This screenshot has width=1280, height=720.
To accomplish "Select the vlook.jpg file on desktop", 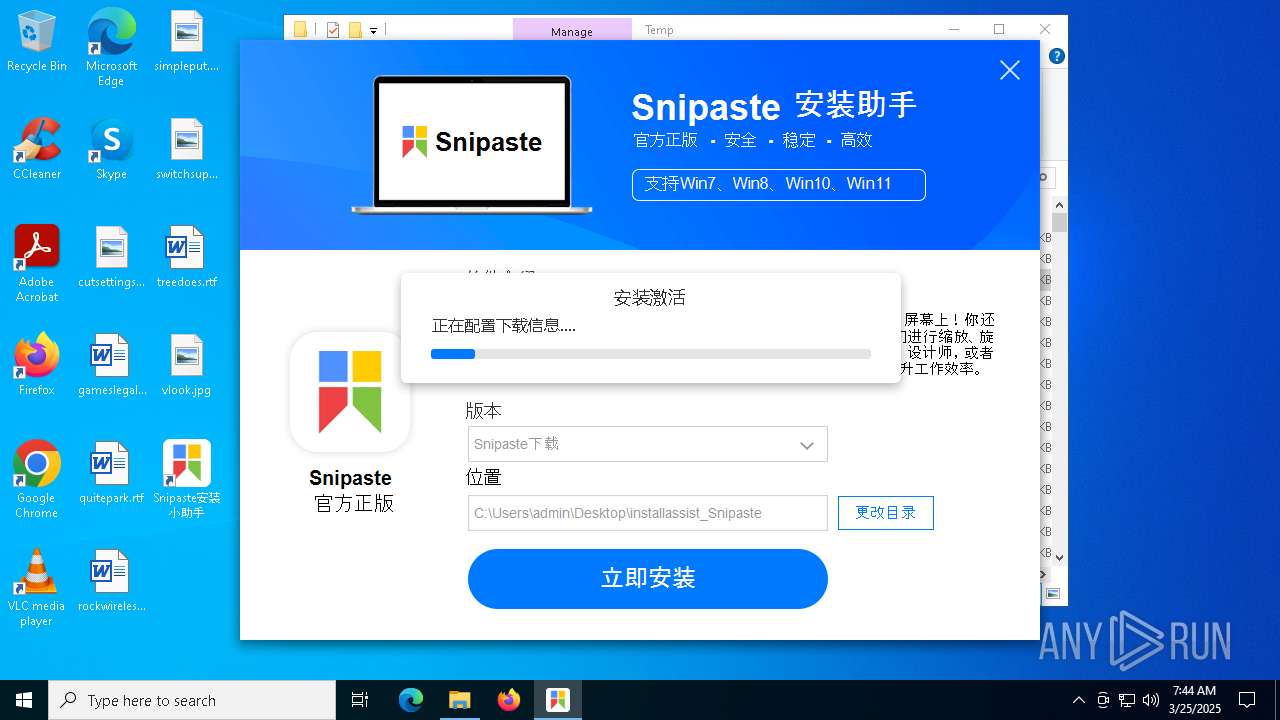I will click(x=186, y=366).
